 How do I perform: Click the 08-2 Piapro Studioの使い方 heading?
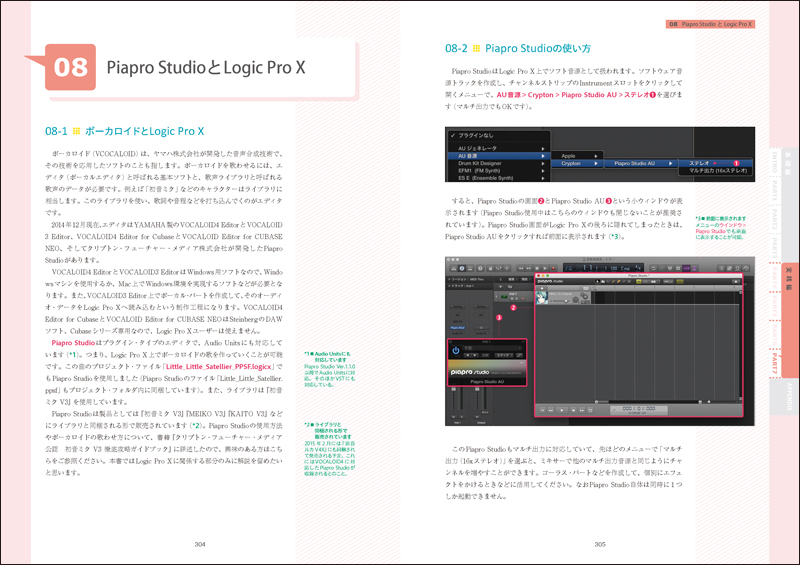(518, 48)
